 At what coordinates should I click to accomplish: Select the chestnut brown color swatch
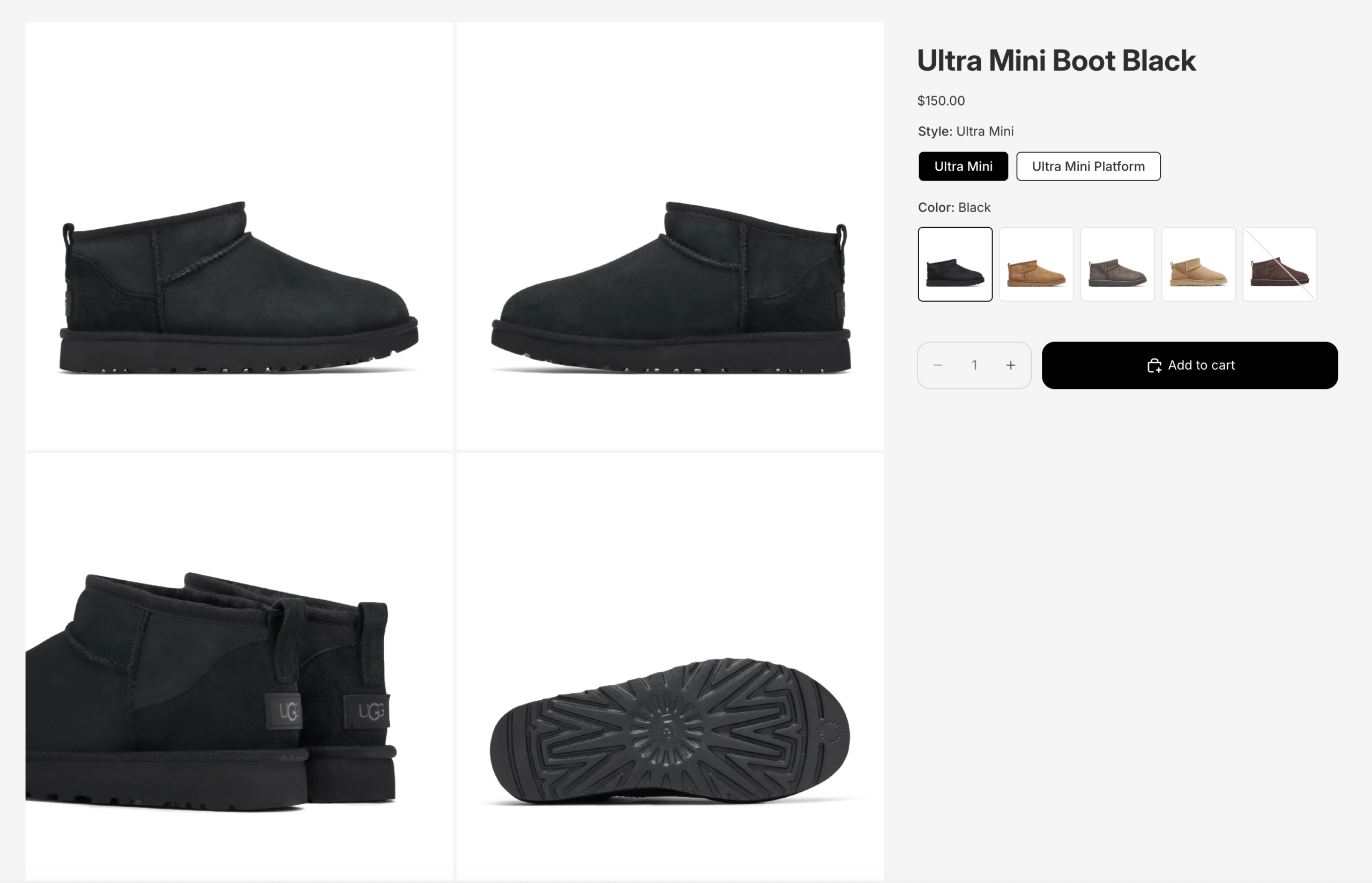(x=1036, y=264)
